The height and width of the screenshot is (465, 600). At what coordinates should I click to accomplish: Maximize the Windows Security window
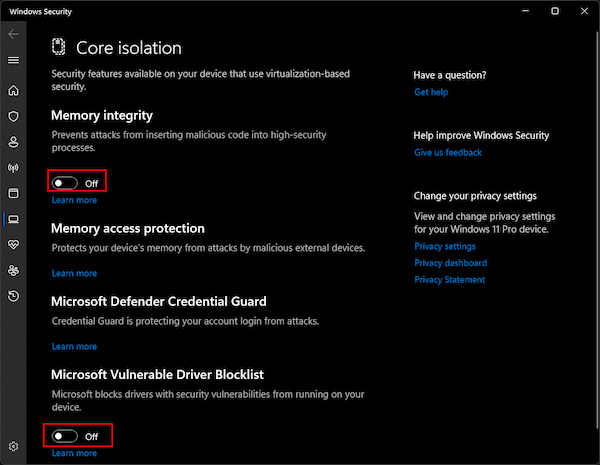555,11
